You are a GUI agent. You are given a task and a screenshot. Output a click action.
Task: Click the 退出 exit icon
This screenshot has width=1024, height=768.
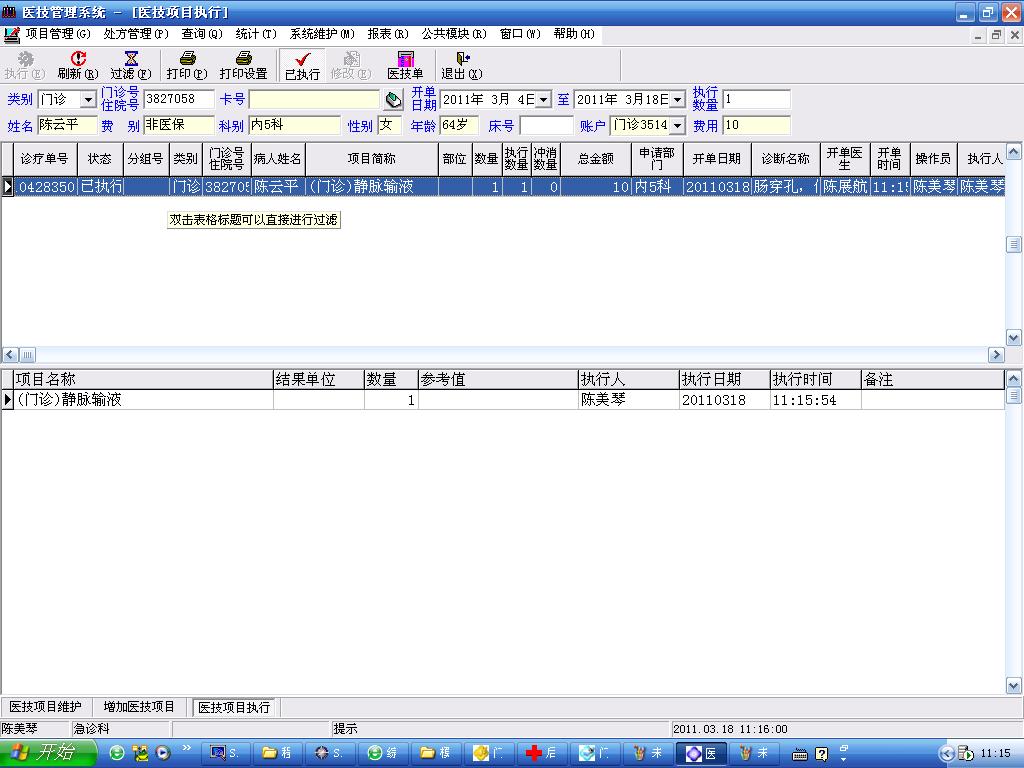(x=461, y=65)
